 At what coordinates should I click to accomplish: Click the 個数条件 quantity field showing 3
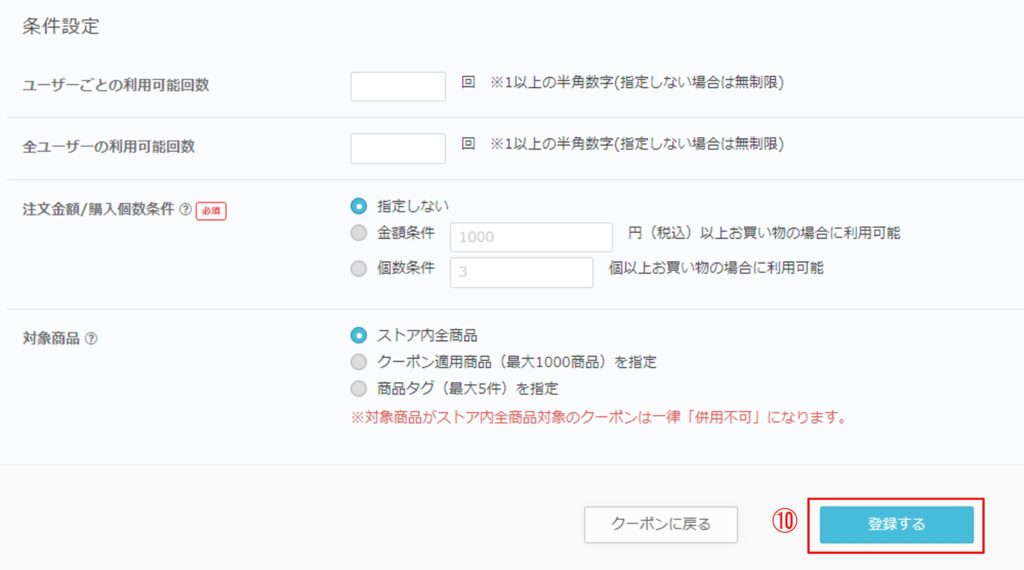coord(521,272)
